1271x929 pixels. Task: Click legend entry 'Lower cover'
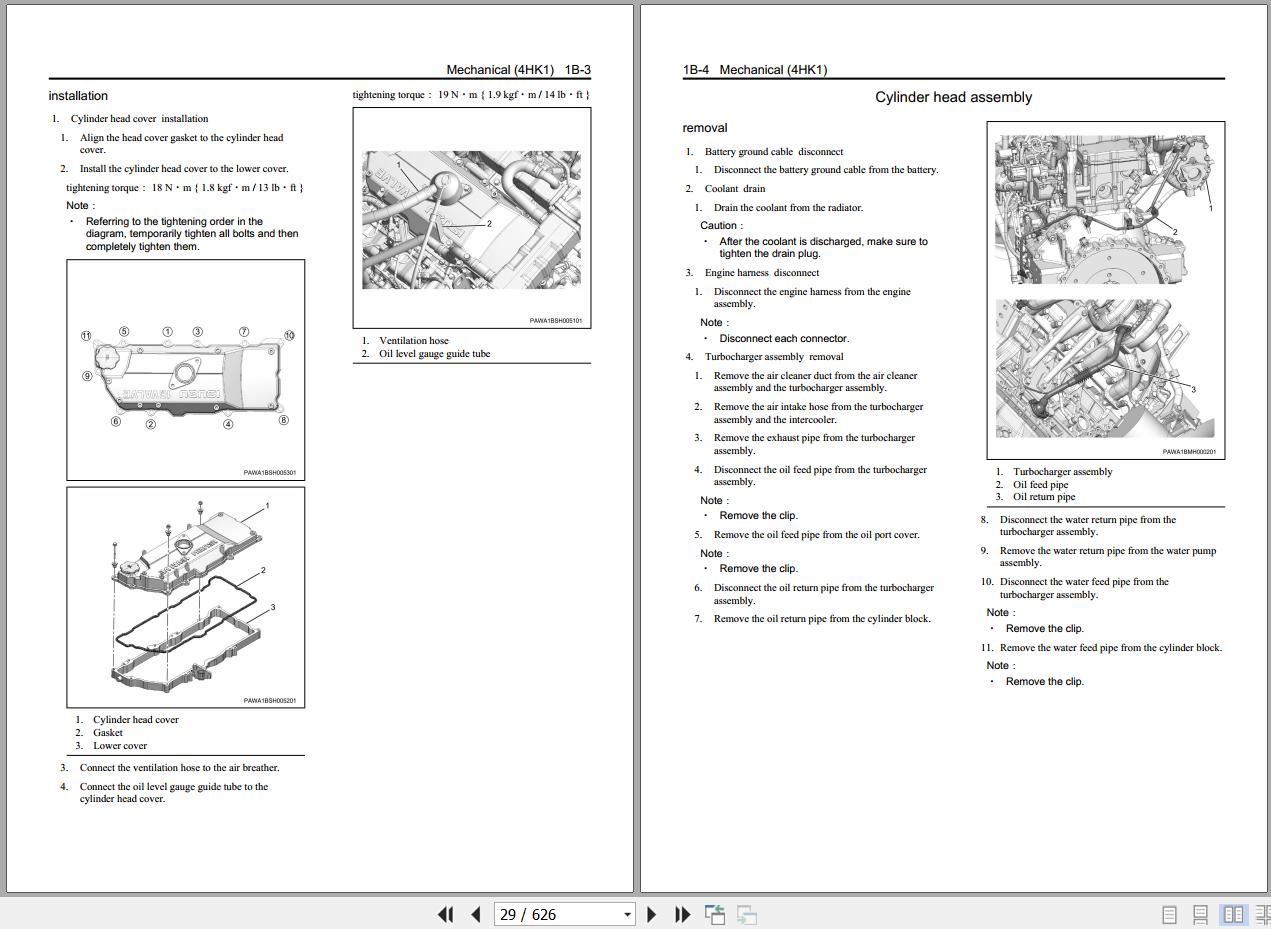120,746
